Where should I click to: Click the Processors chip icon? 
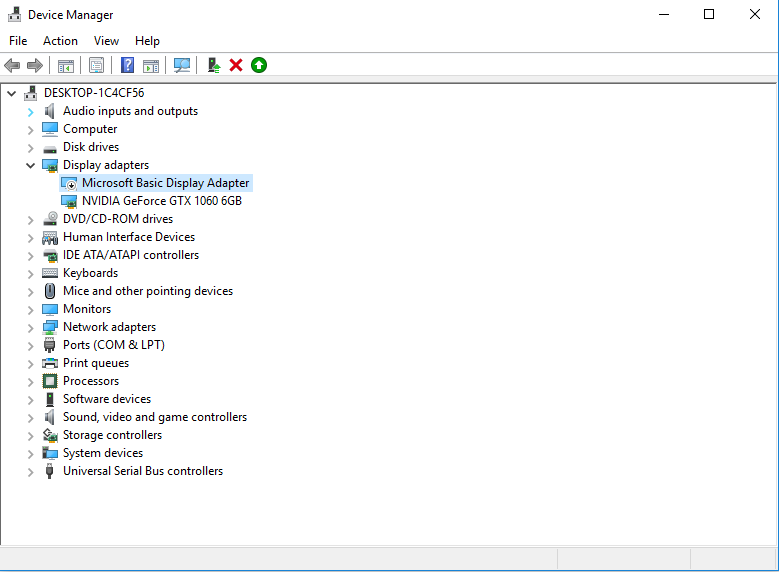(50, 381)
